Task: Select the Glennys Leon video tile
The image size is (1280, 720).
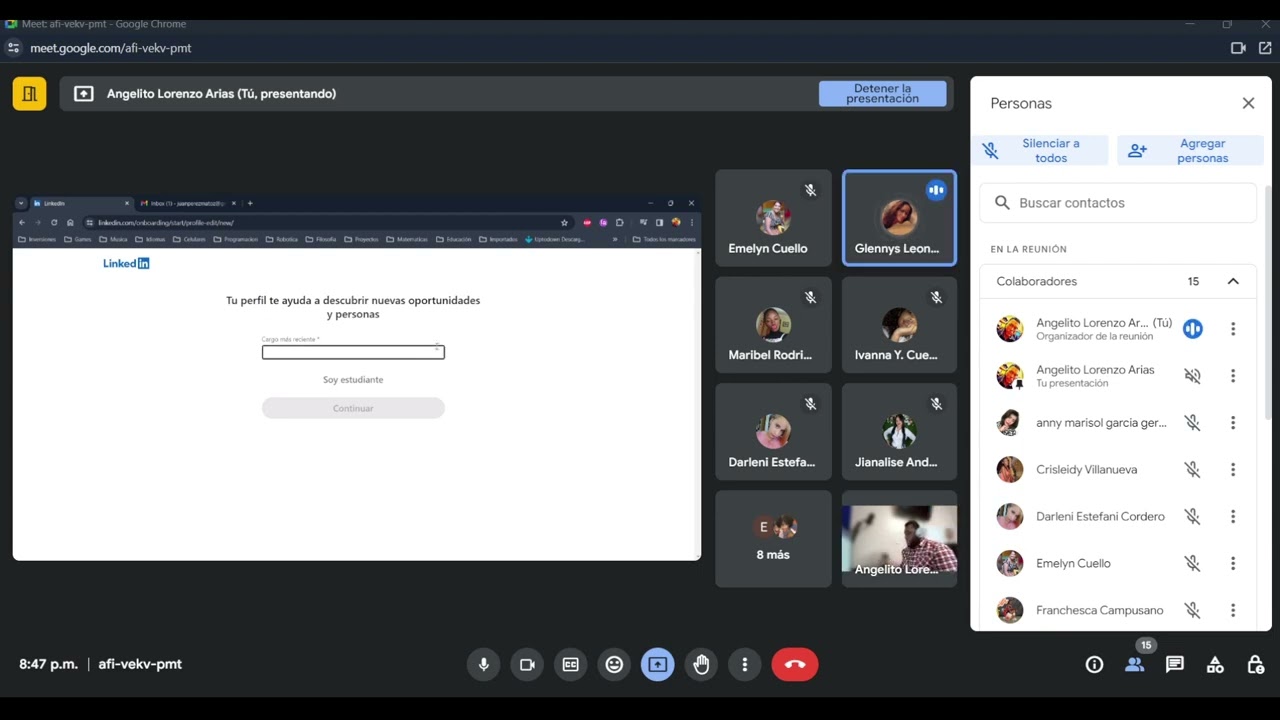Action: point(899,218)
